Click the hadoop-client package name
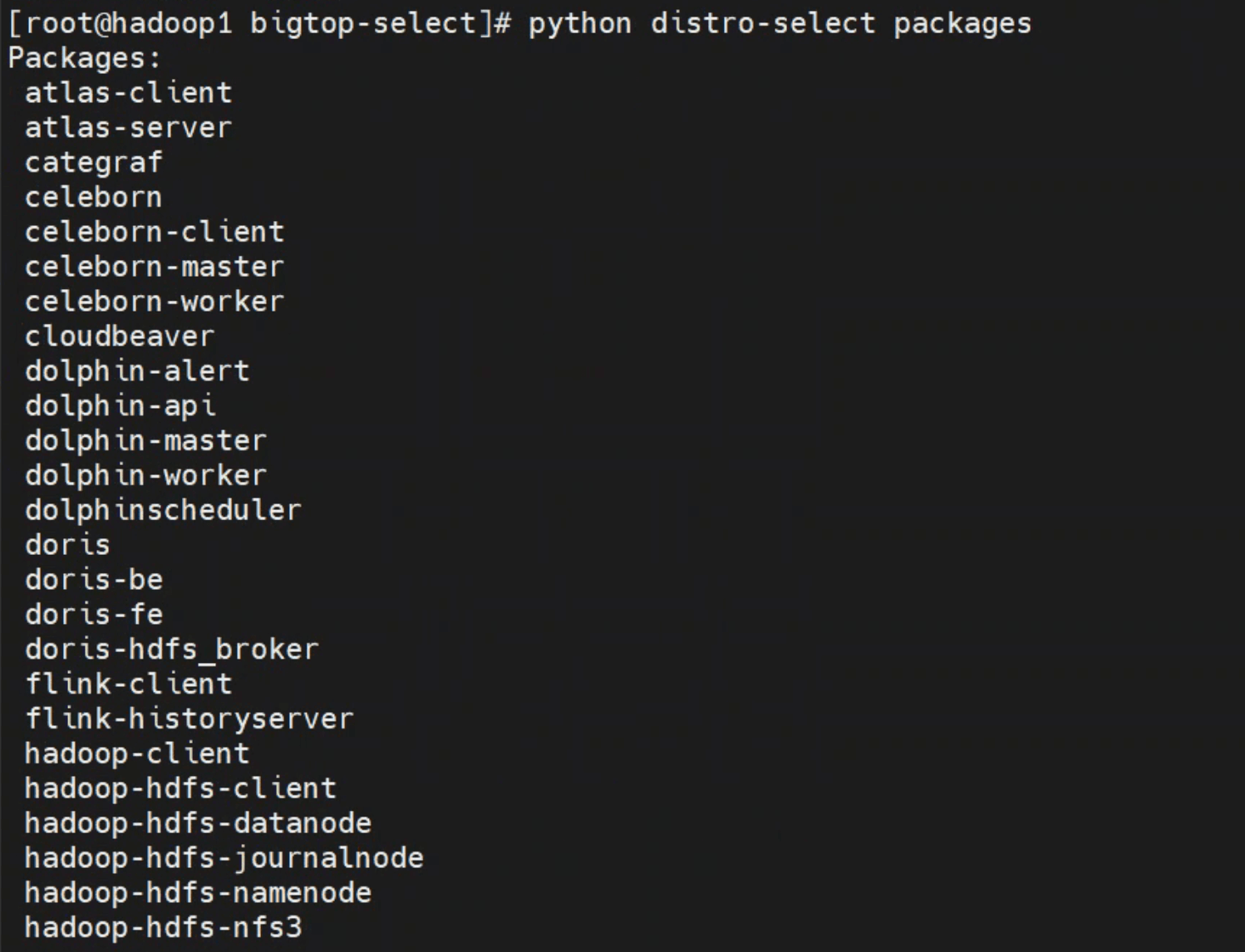 pyautogui.click(x=137, y=754)
